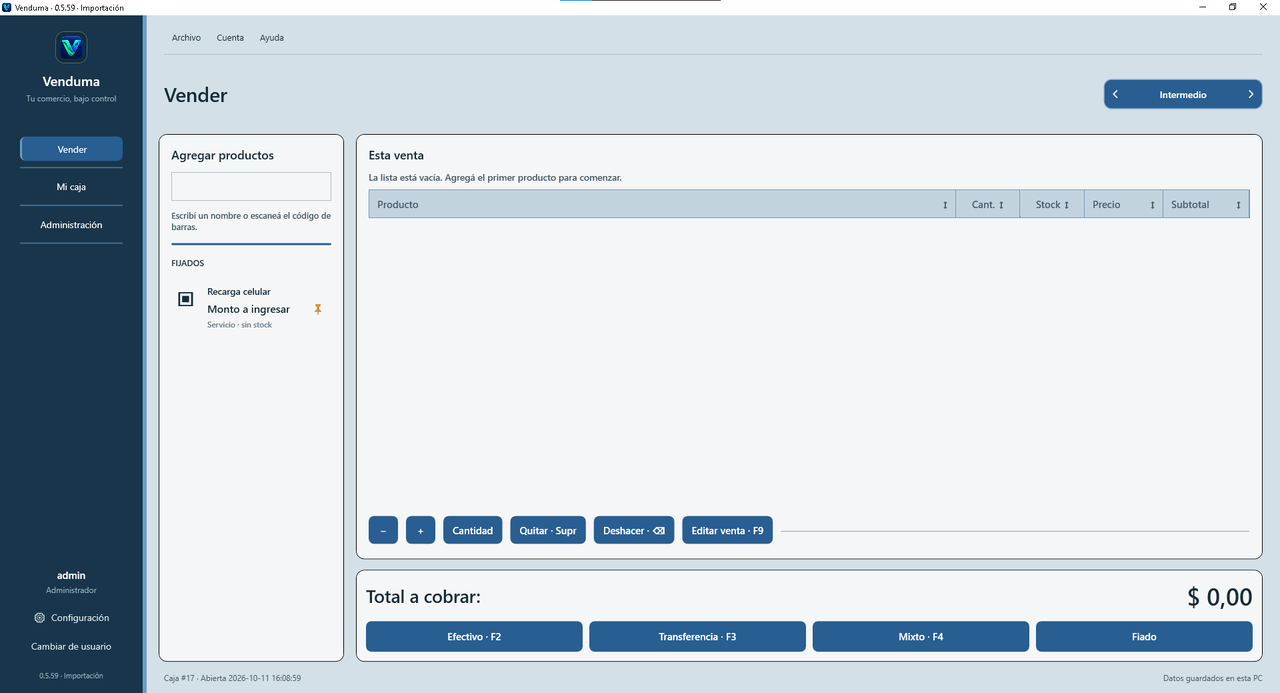Click the 'Monto a ingresar' text

pyautogui.click(x=249, y=309)
